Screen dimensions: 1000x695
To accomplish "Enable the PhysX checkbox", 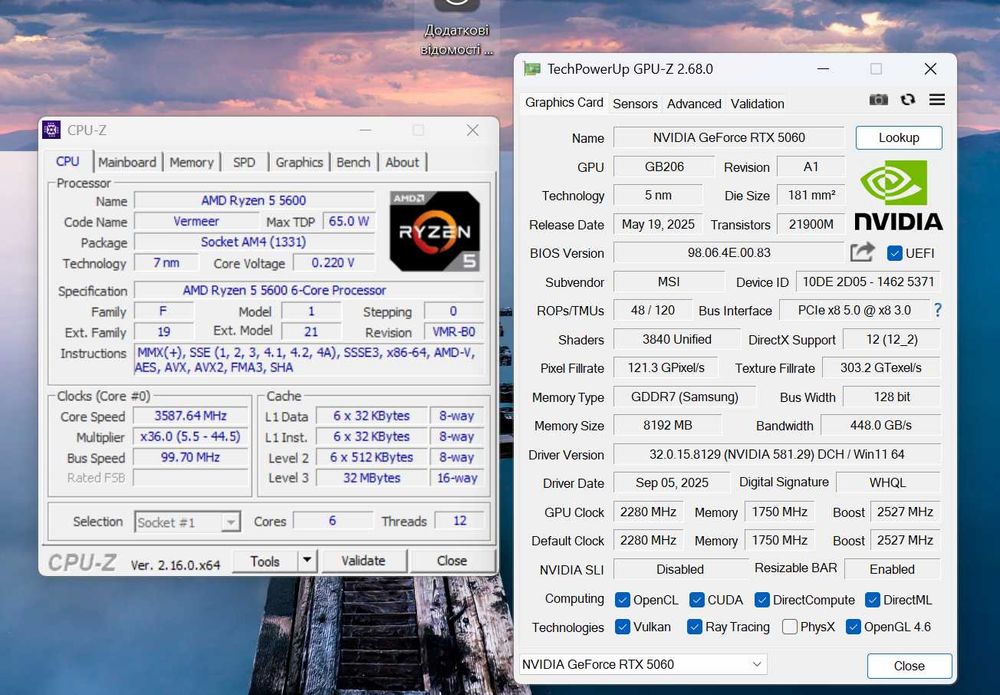I will [x=790, y=627].
